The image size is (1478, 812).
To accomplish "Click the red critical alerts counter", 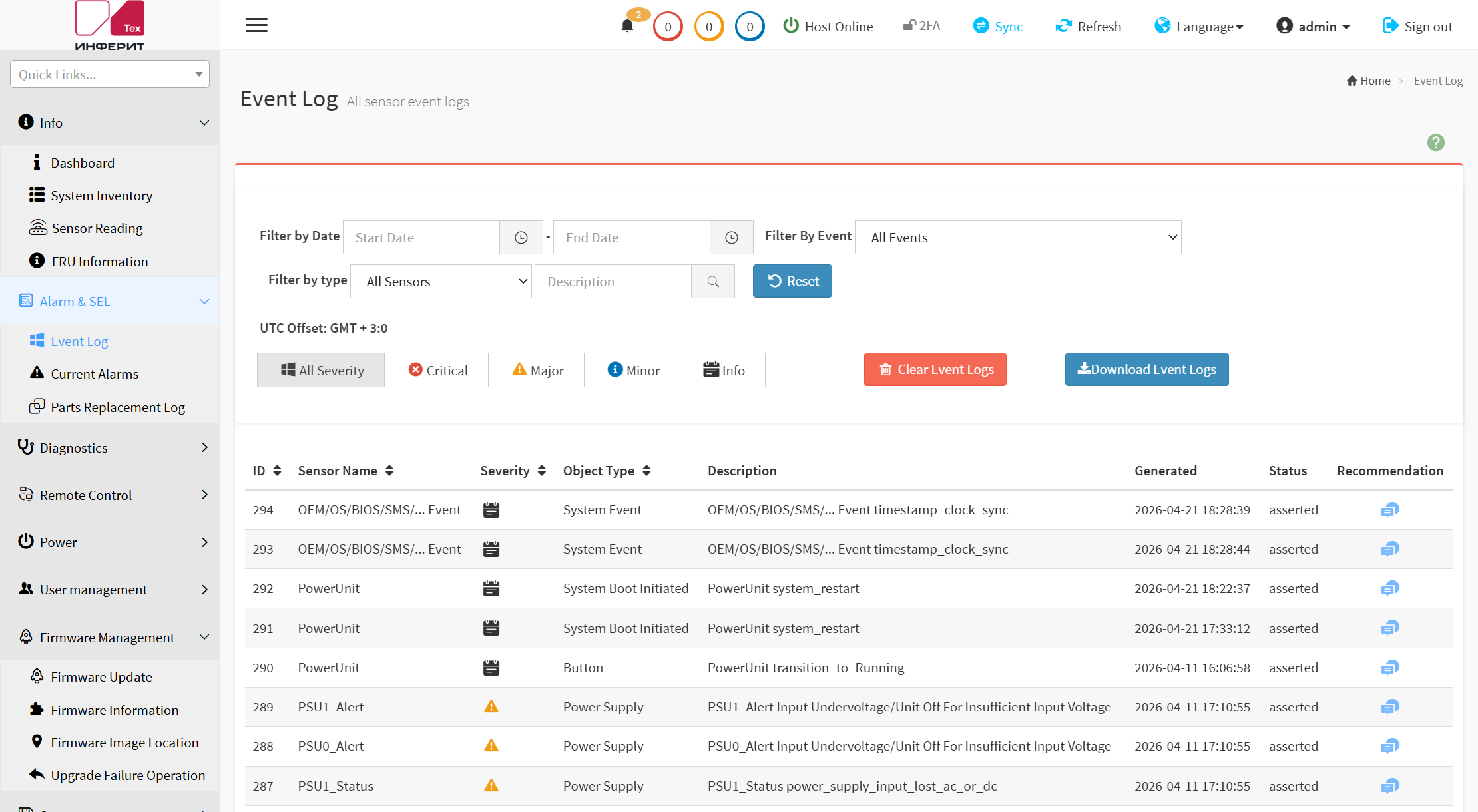I will 668,27.
